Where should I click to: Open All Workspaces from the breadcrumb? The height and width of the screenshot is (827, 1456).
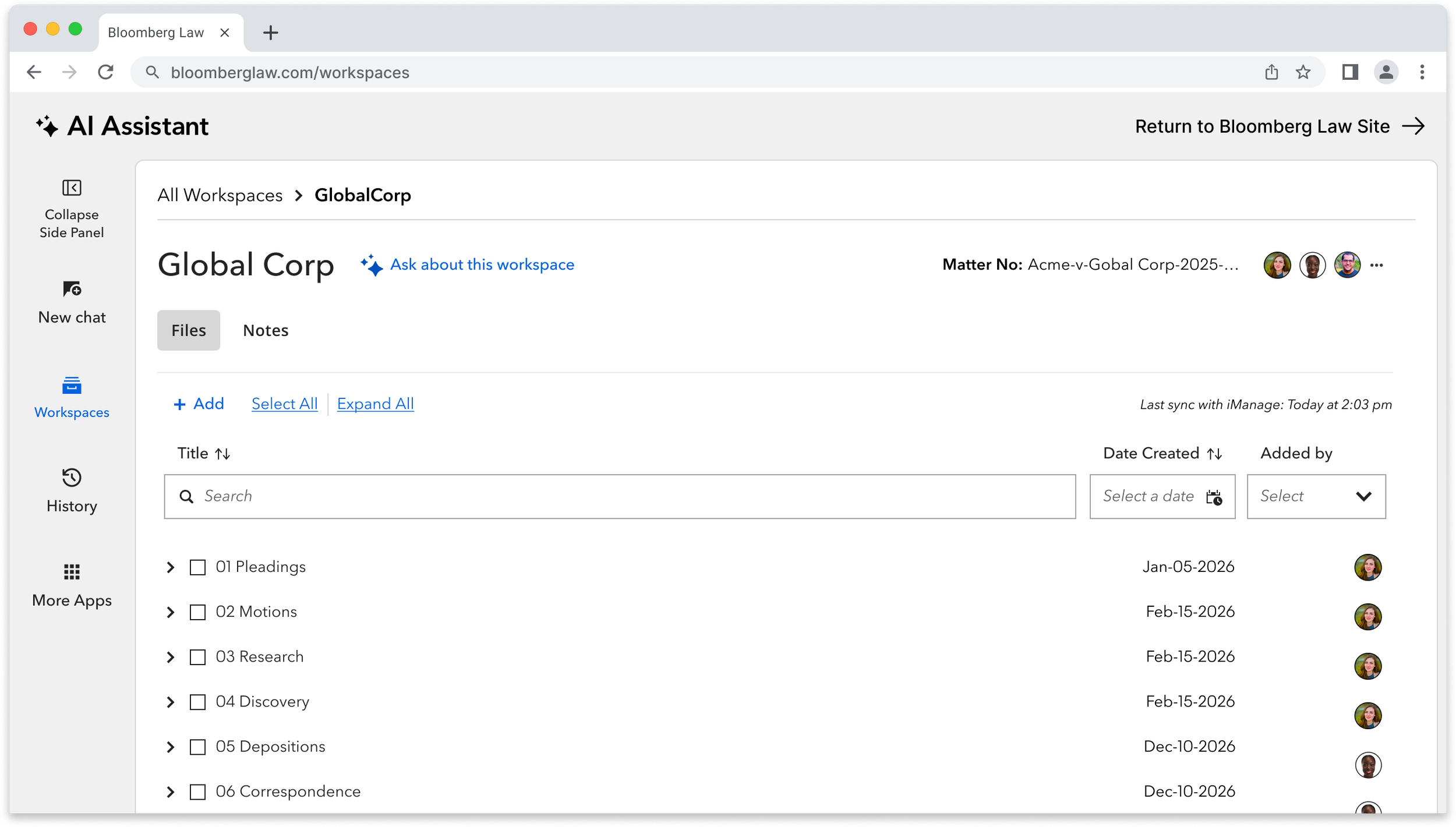[x=220, y=195]
